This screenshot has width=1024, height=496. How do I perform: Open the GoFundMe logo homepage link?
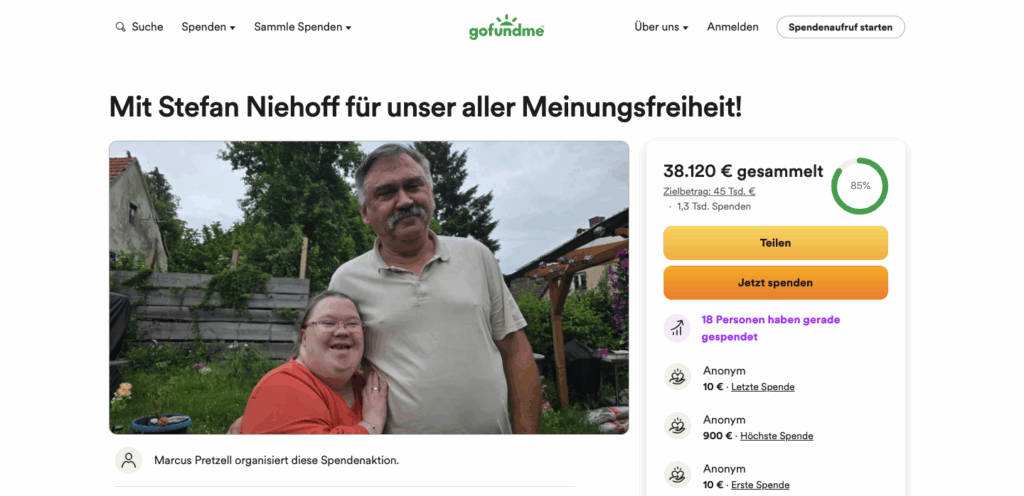click(x=506, y=27)
